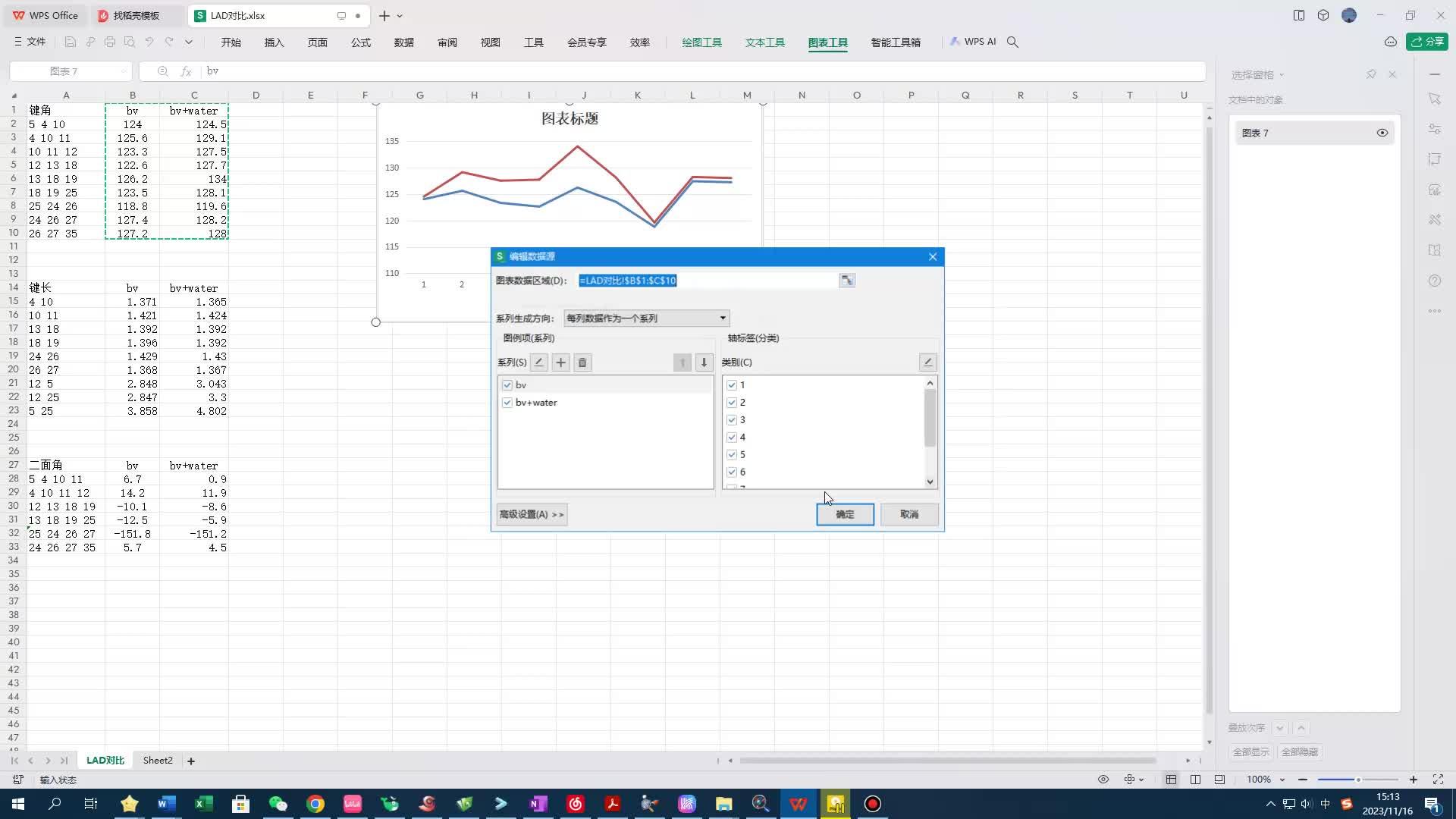
Task: Click the add sheet plus icon
Action: 191,761
